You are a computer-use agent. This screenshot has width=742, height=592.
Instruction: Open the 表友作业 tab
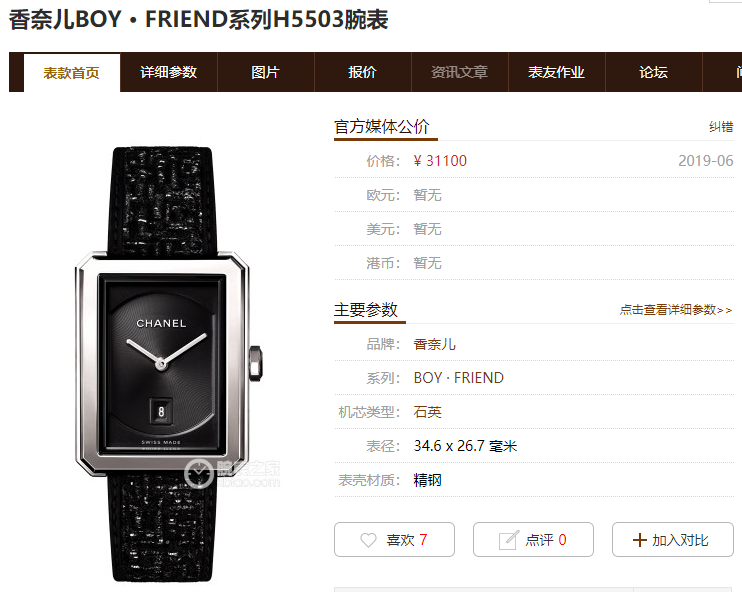(x=556, y=72)
